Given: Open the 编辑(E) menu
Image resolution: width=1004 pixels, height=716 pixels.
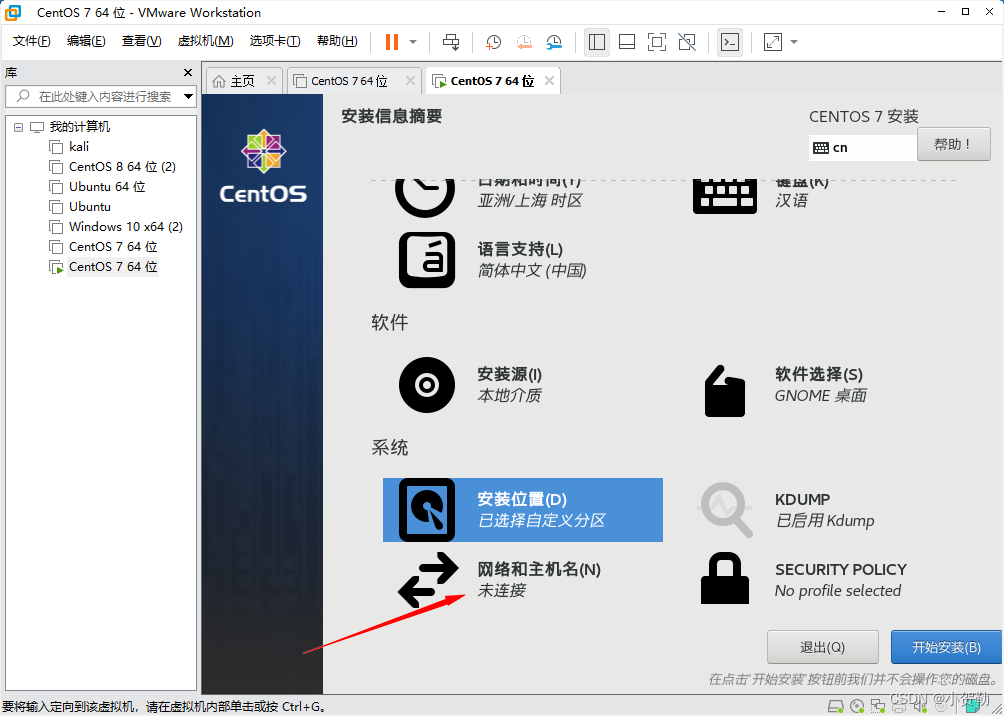Looking at the screenshot, I should pyautogui.click(x=86, y=41).
